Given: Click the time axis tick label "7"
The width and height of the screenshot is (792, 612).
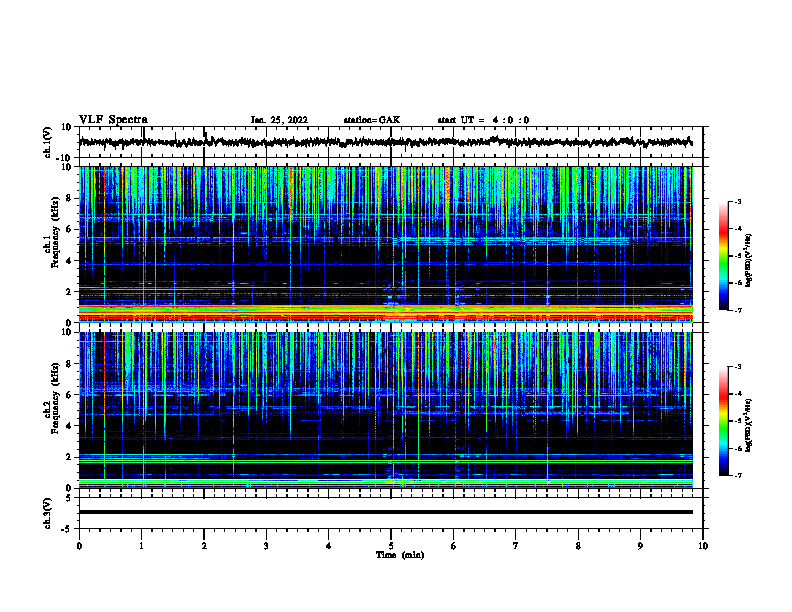Looking at the screenshot, I should tap(516, 546).
